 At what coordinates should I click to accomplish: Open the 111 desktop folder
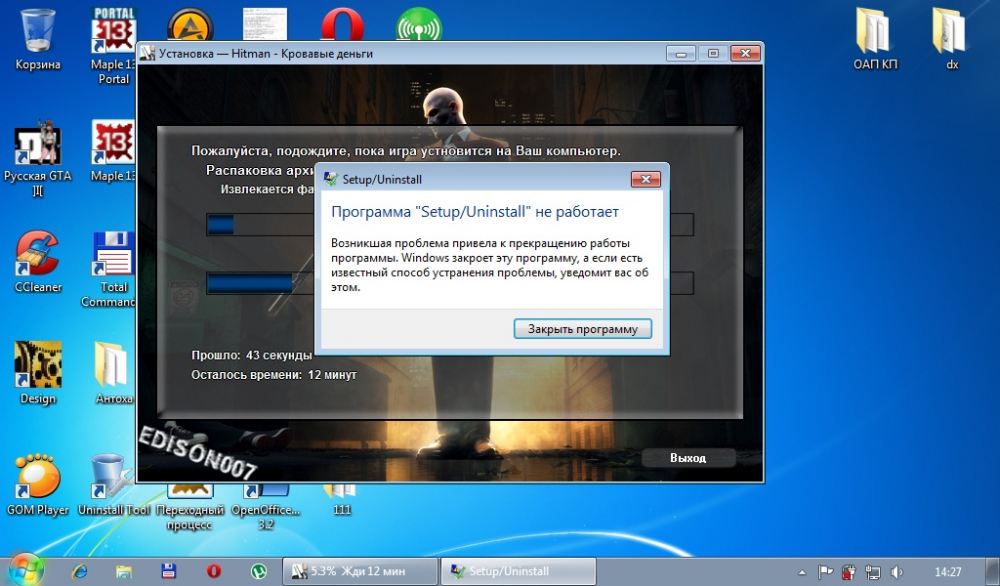[x=341, y=501]
